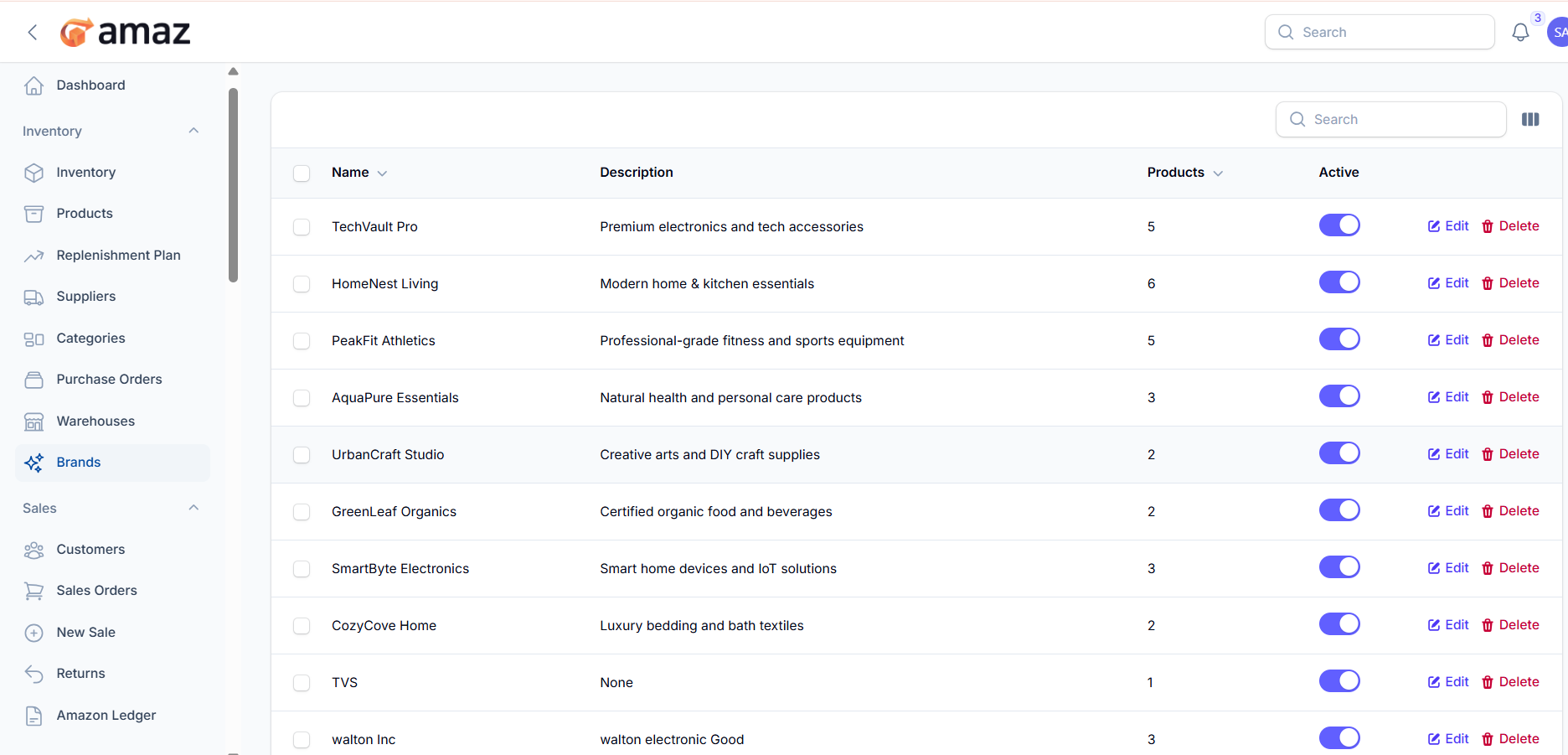The image size is (1568, 755).
Task: Click the Replenishment Plan chart icon
Action: [x=34, y=256]
